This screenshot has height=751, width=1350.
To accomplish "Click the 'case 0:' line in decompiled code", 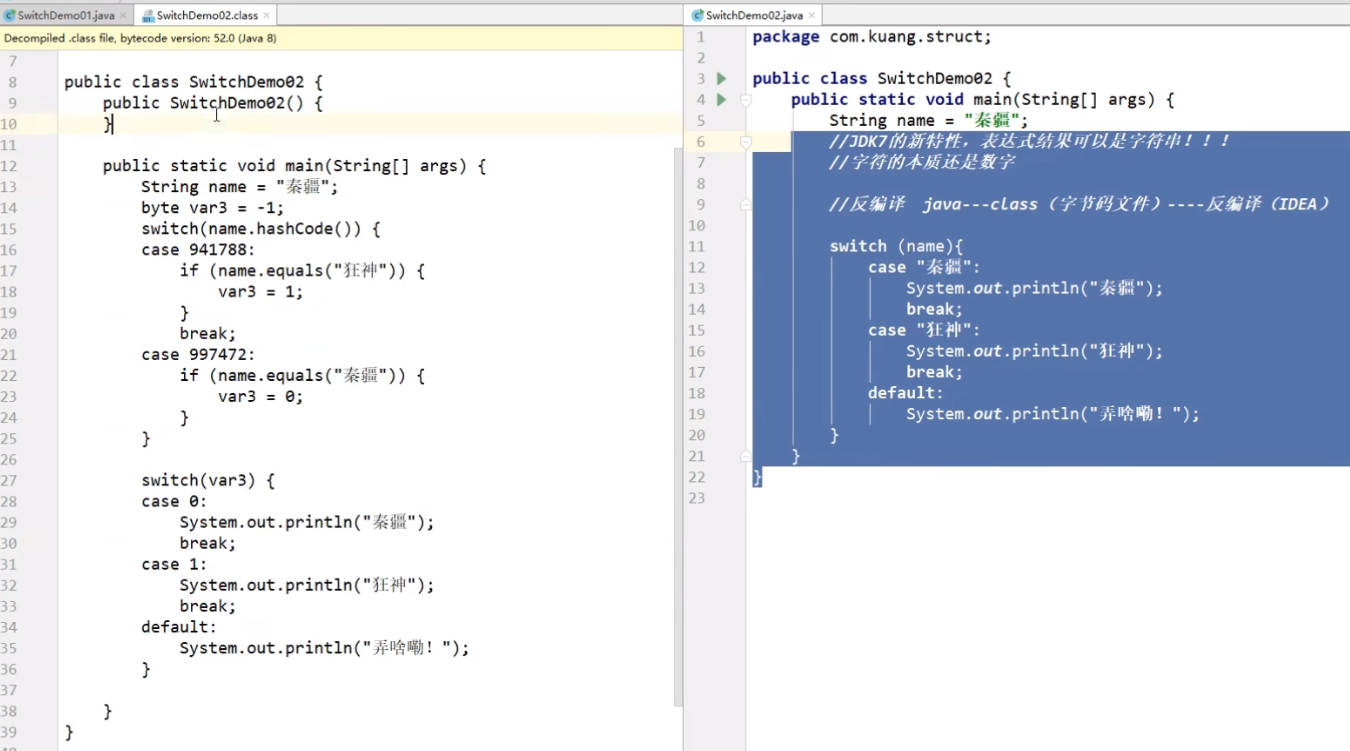I will pos(174,501).
